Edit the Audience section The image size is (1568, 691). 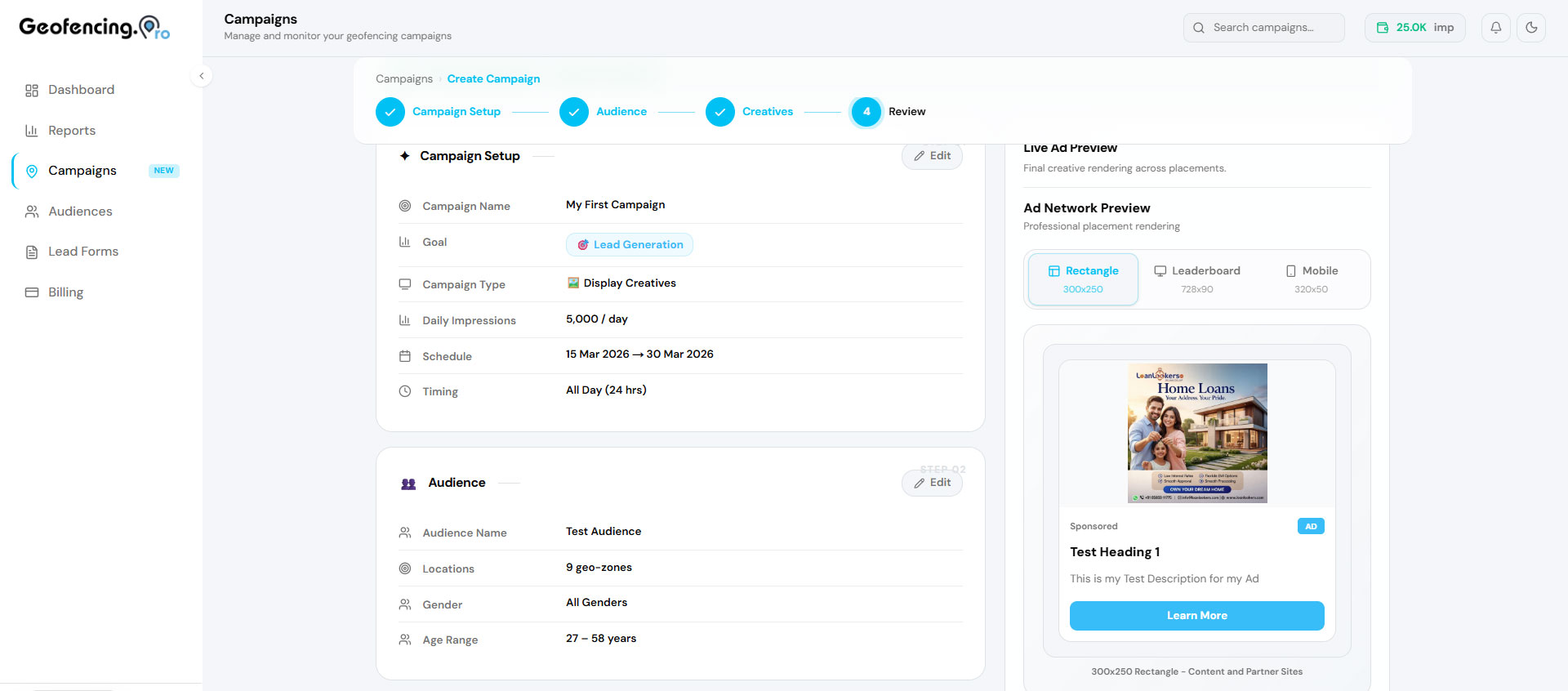pyautogui.click(x=932, y=483)
